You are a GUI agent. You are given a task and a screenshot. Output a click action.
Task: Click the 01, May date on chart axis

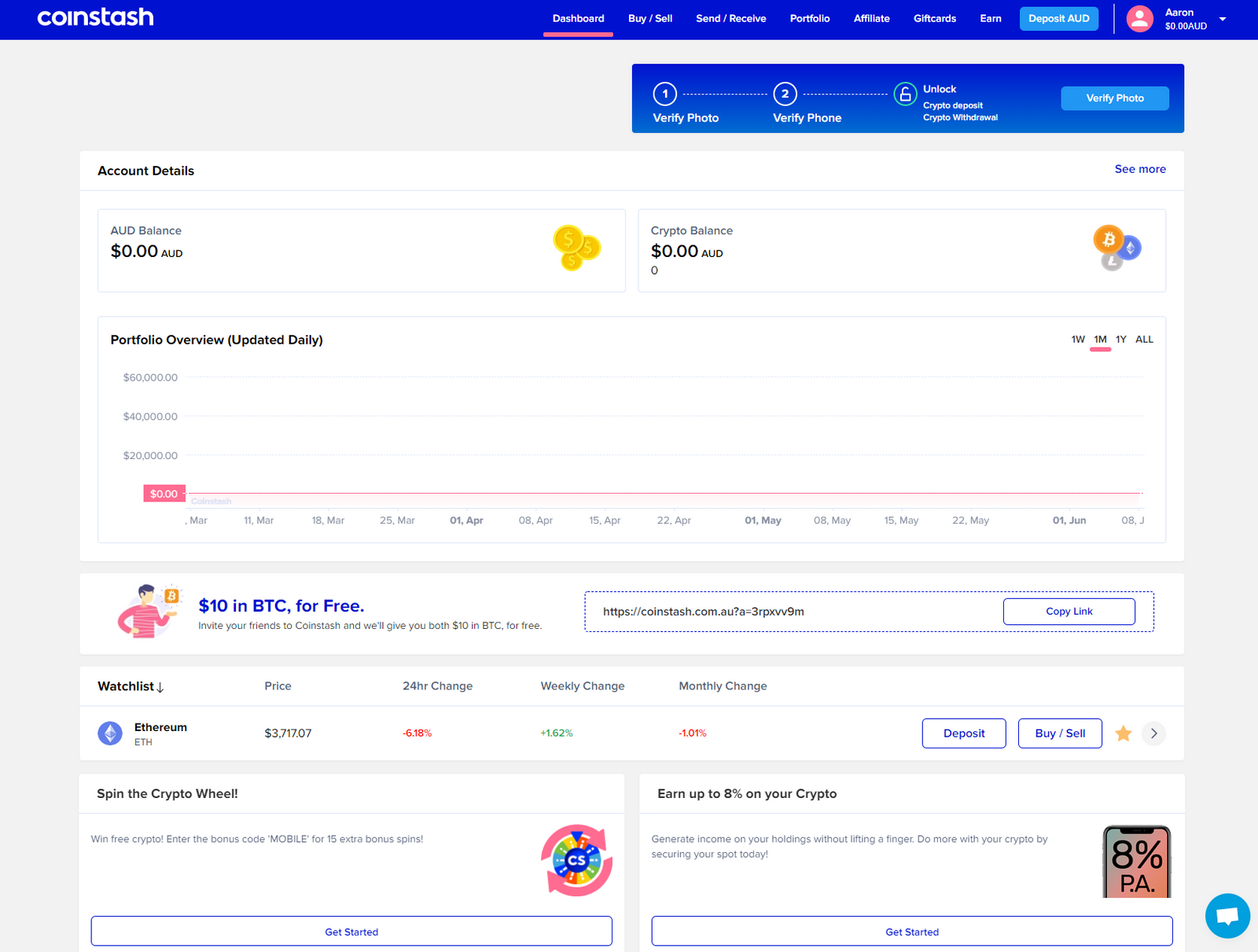point(763,520)
